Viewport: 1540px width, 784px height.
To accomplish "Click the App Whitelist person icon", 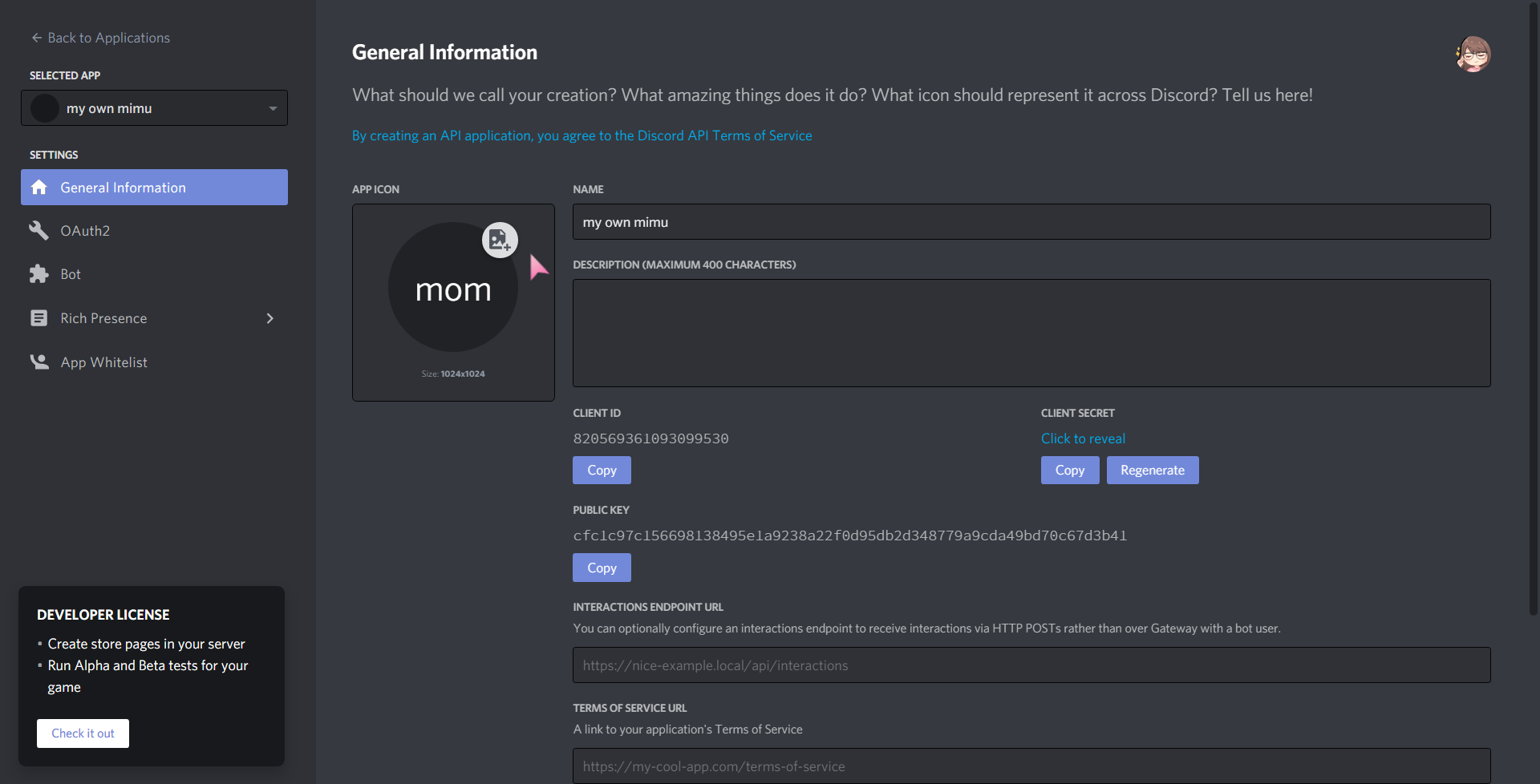I will pyautogui.click(x=38, y=362).
